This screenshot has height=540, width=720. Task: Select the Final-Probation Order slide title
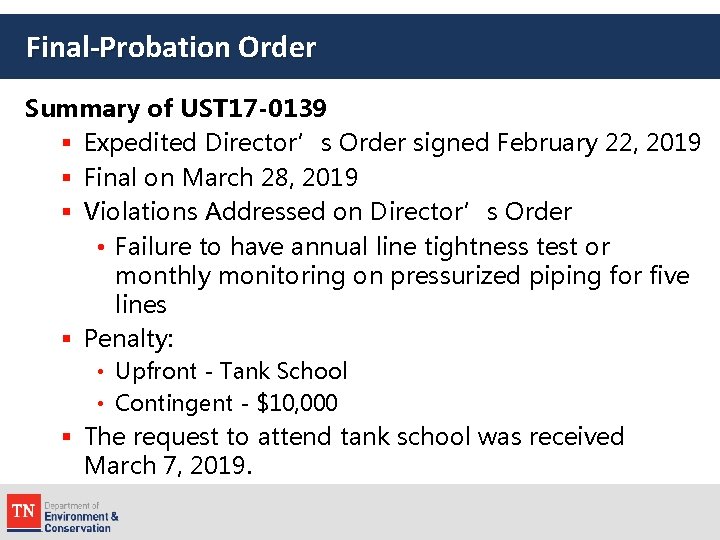[x=171, y=47]
